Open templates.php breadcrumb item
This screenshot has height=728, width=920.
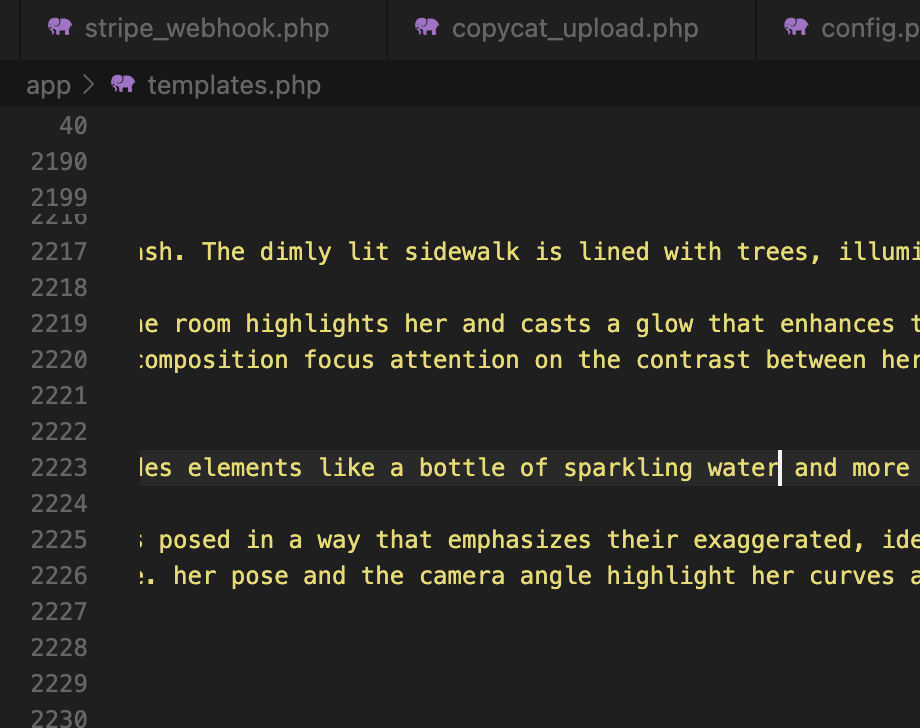click(x=234, y=86)
